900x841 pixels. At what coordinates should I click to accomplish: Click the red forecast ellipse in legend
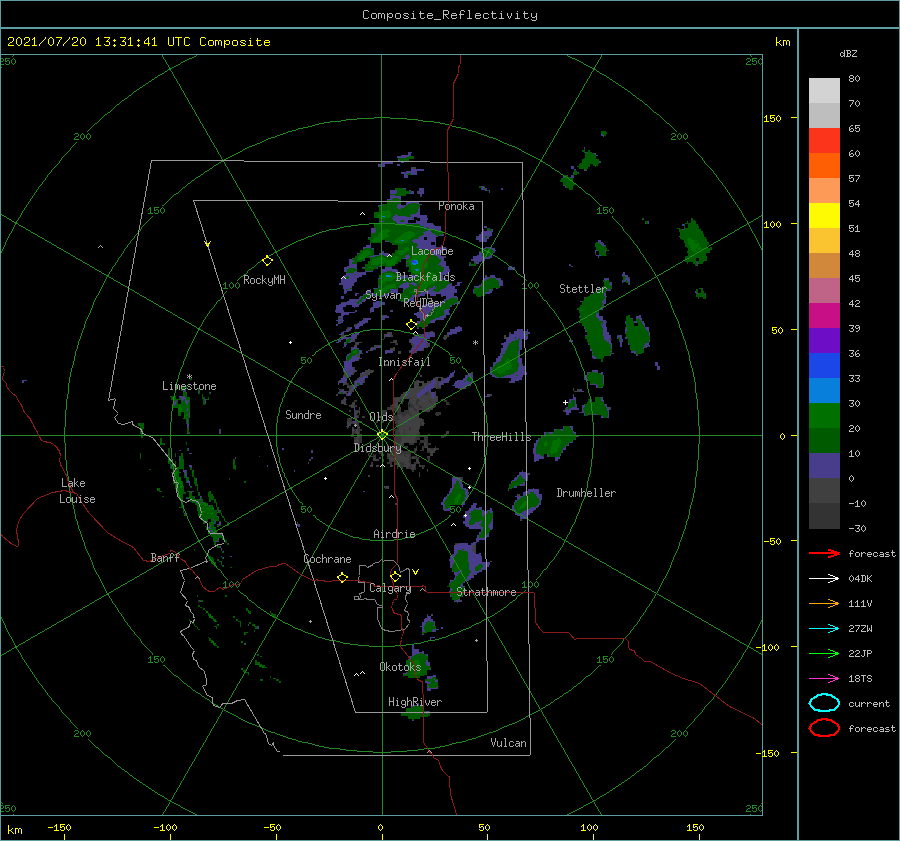click(x=824, y=728)
